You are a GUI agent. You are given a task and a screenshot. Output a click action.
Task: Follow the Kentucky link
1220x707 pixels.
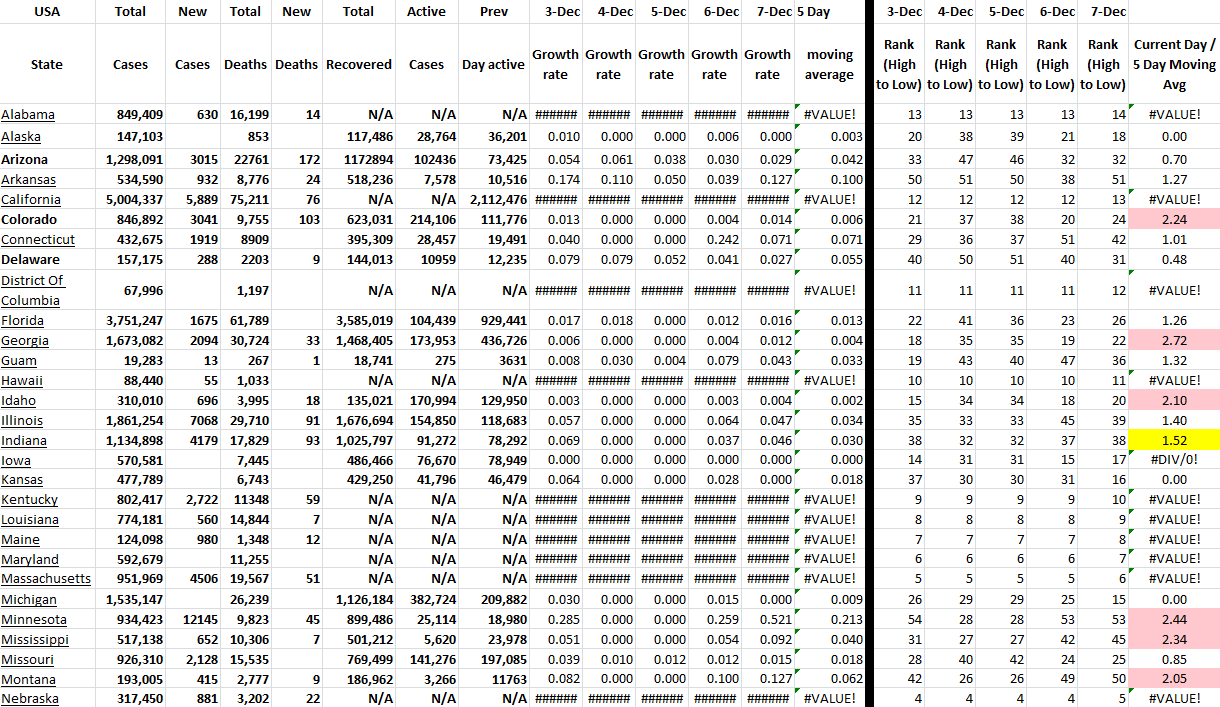tap(29, 499)
